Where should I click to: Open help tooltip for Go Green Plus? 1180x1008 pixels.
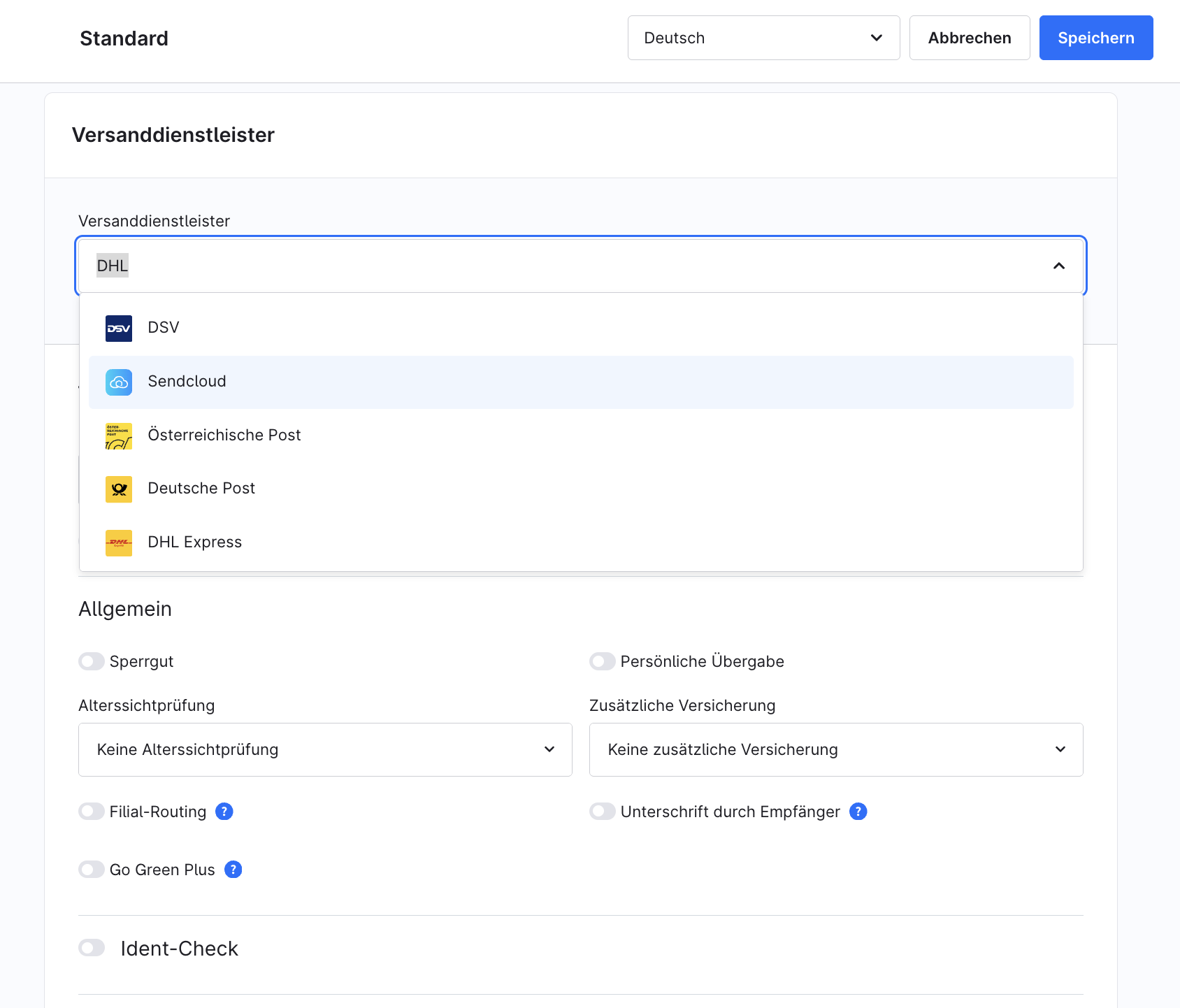click(x=233, y=870)
